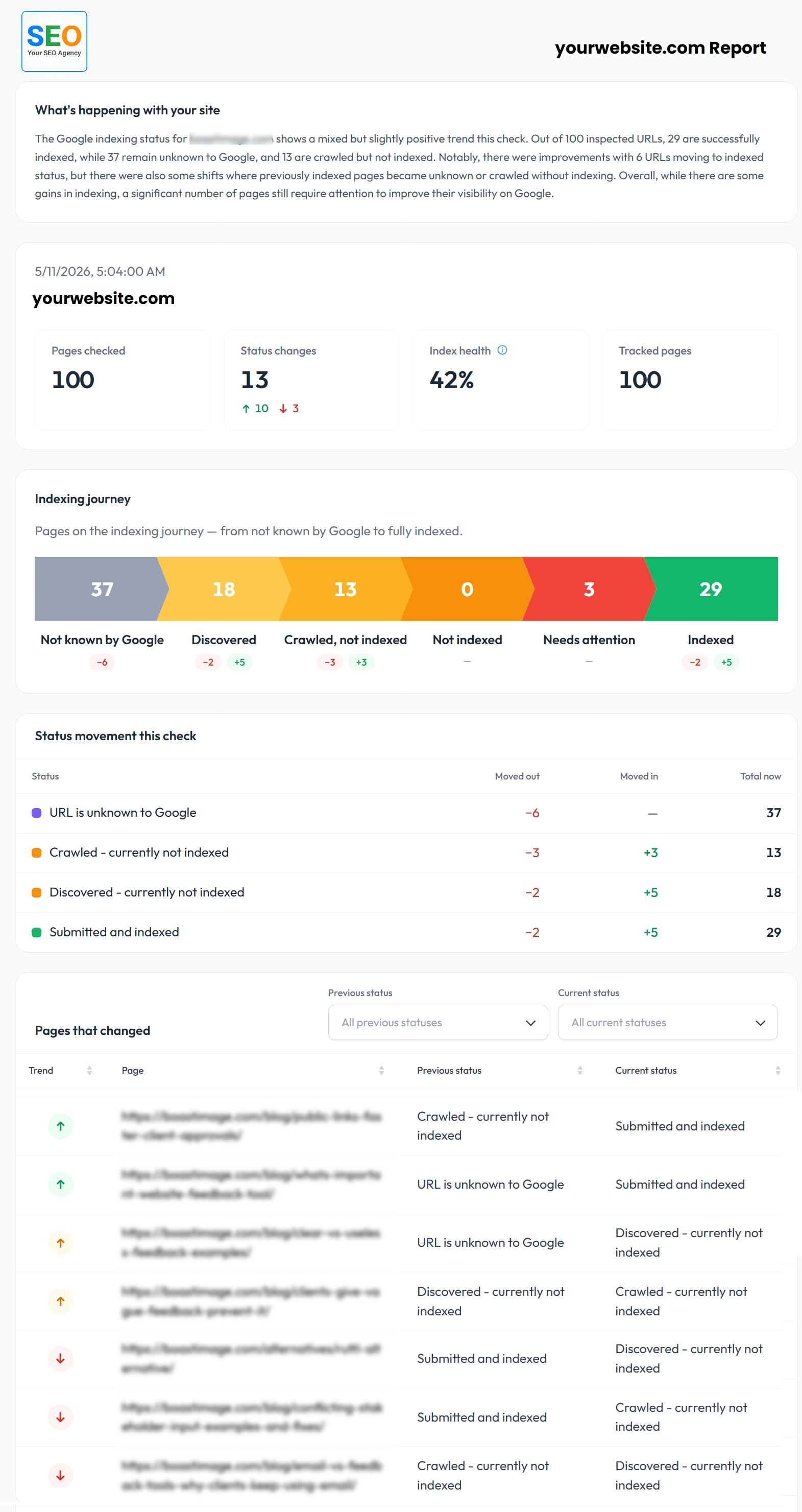802x1512 pixels.
Task: Click the orange dot beside Discovered - currently not indexed
Action: pyautogui.click(x=36, y=893)
